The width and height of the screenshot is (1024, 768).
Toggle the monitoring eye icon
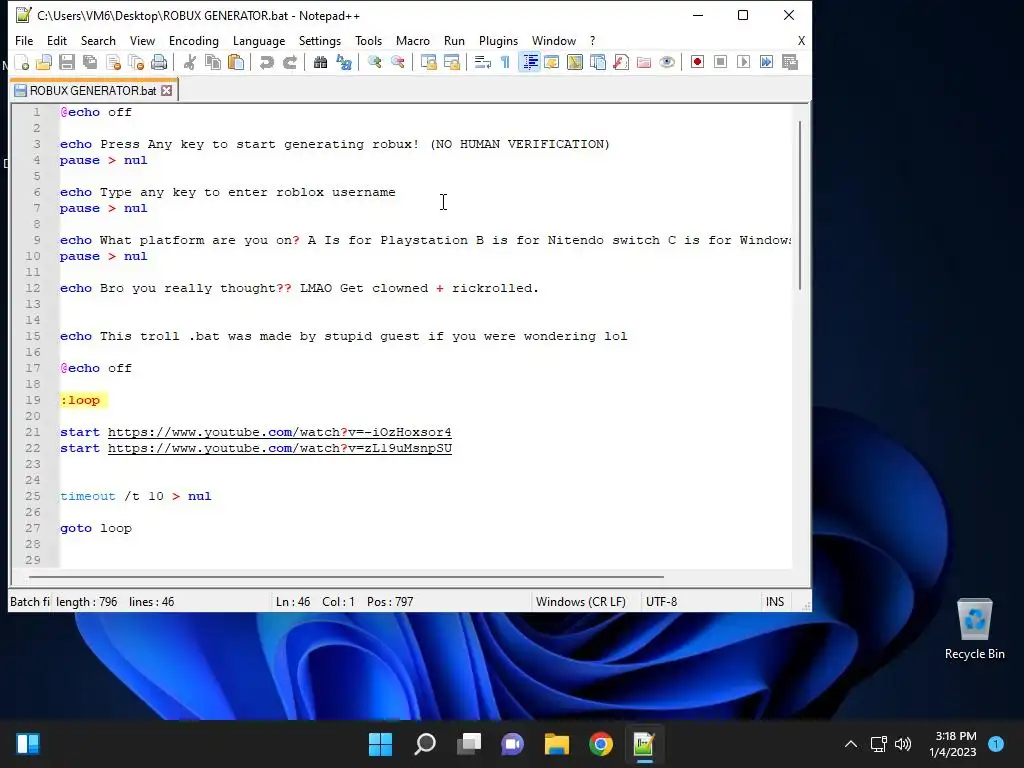[667, 63]
